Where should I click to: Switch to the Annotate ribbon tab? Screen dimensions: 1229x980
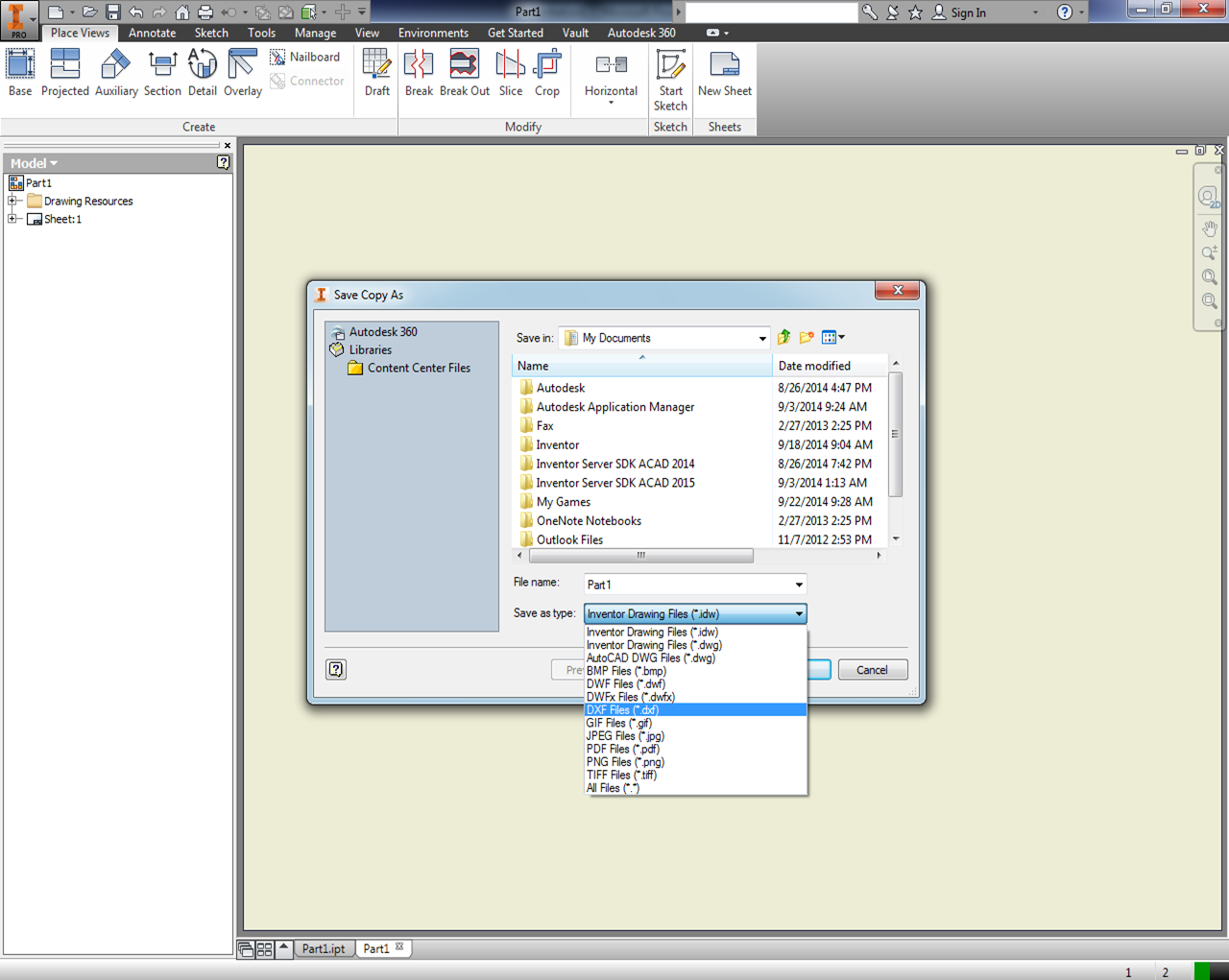tap(151, 32)
